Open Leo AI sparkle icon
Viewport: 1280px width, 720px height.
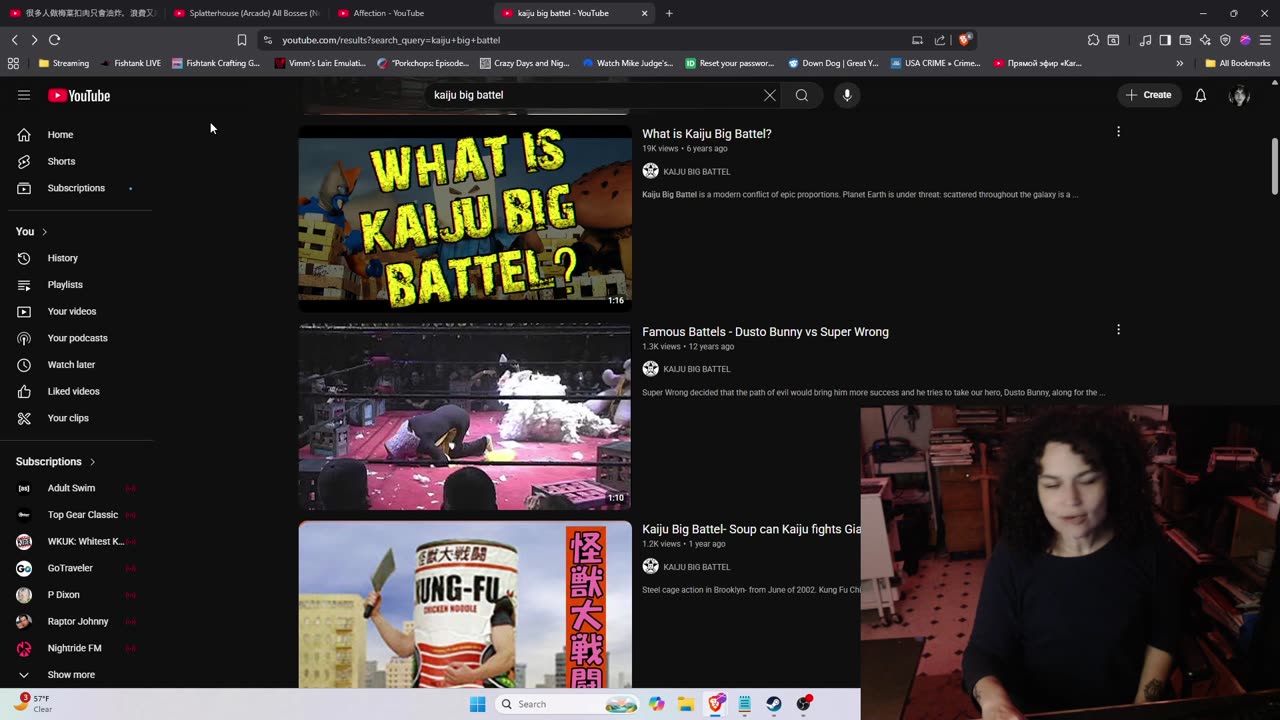(1205, 40)
